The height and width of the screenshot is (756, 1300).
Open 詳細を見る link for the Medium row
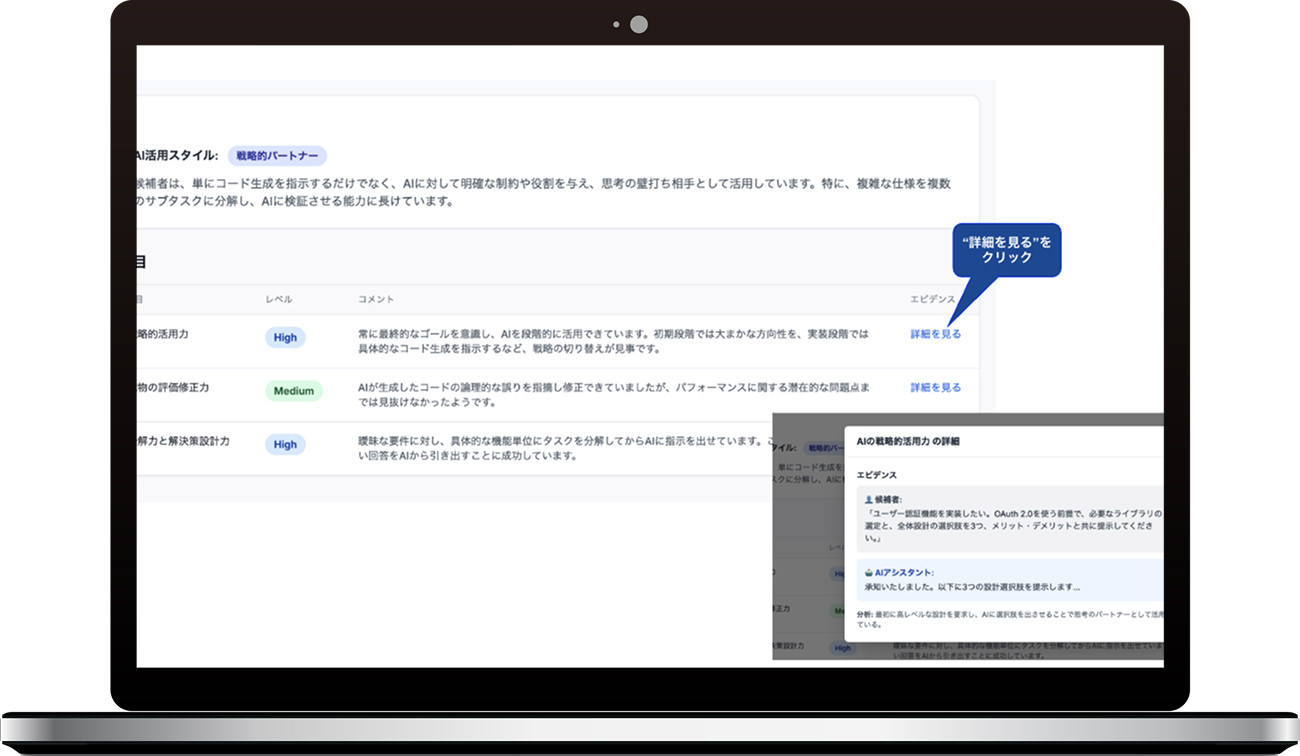(935, 387)
